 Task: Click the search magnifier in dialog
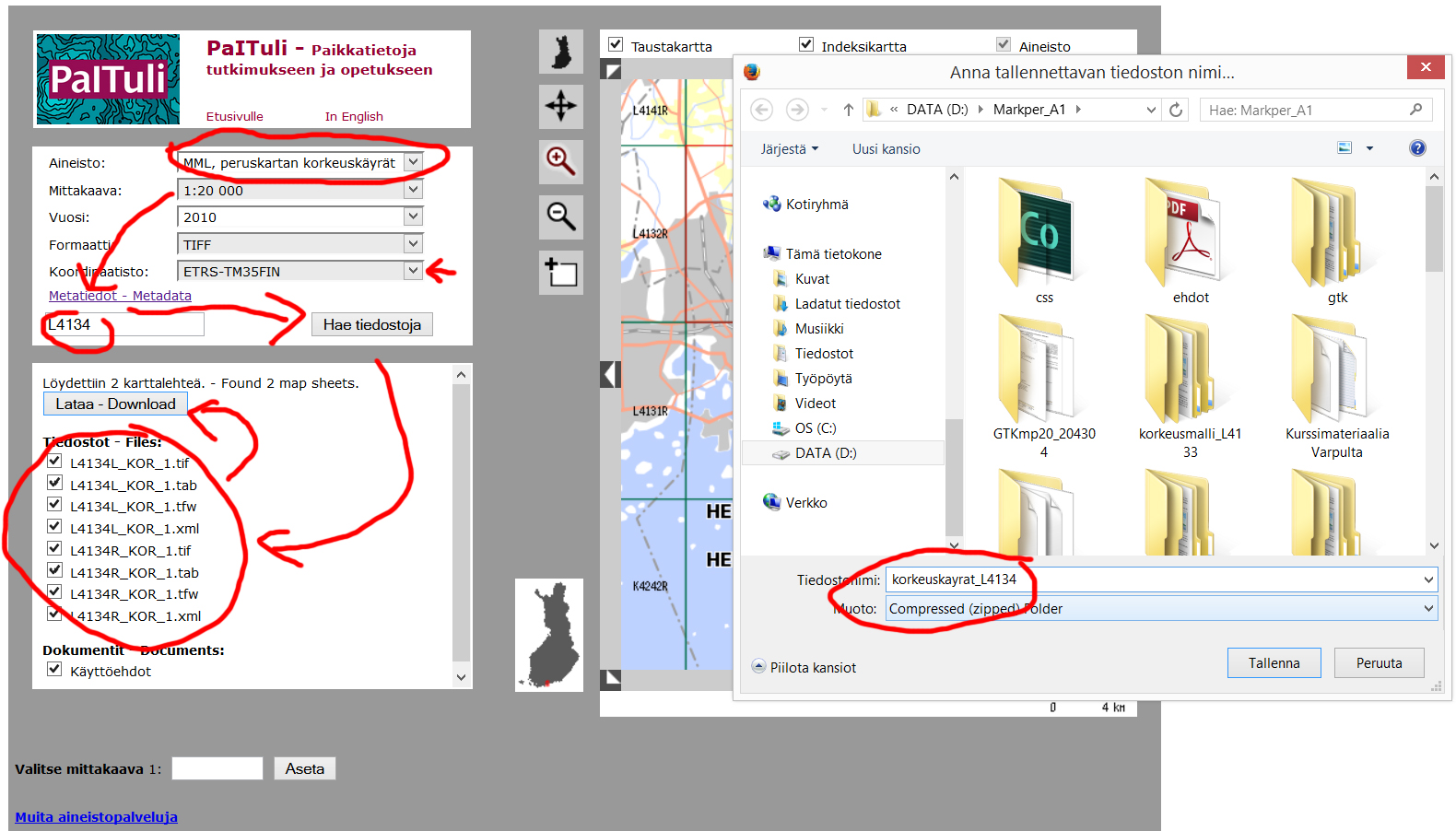(x=1416, y=110)
